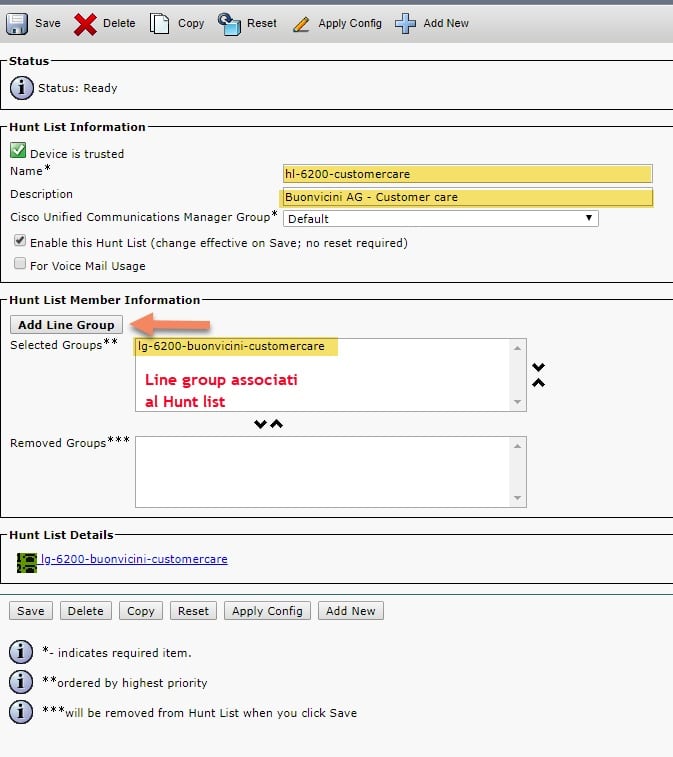Viewport: 673px width, 757px height.
Task: Uncheck Enable this Hunt List checkbox
Action: 20,240
